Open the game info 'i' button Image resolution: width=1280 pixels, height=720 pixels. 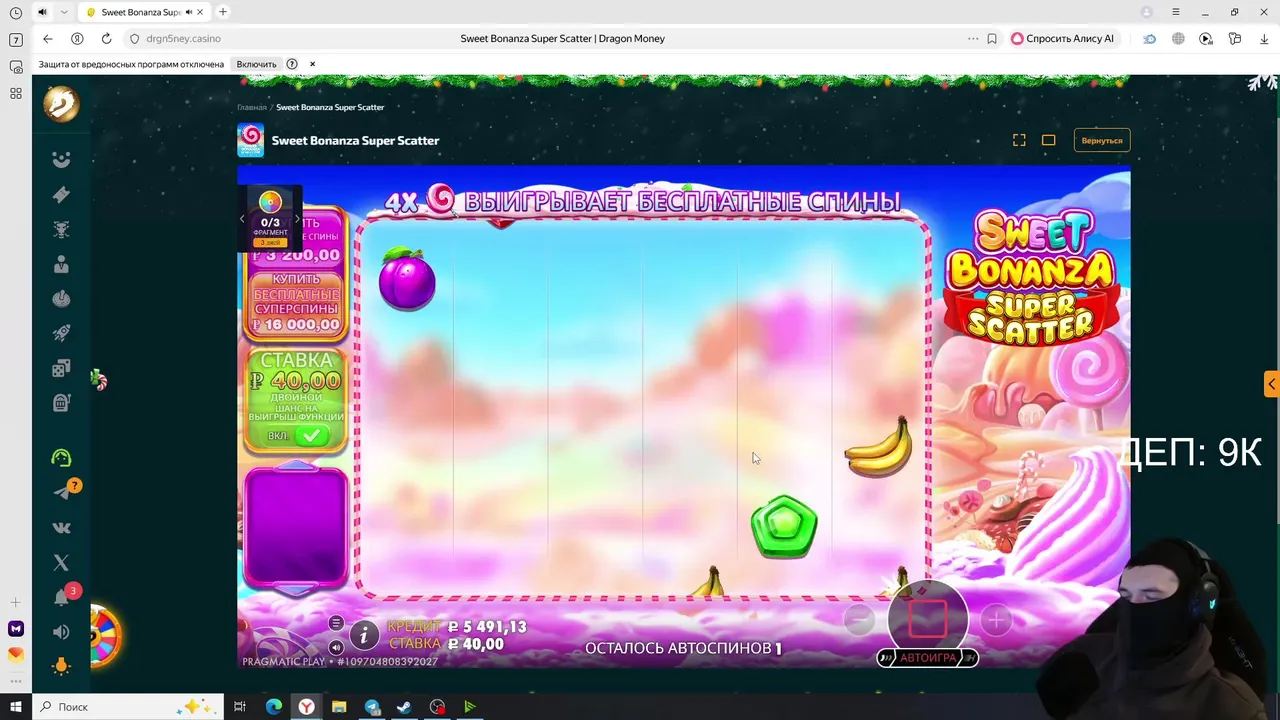point(364,634)
